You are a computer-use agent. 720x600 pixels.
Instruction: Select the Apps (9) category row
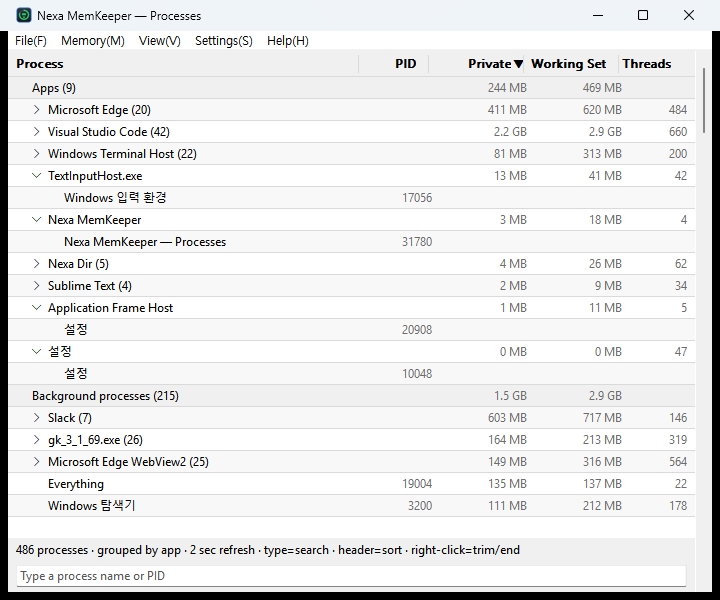click(x=352, y=88)
